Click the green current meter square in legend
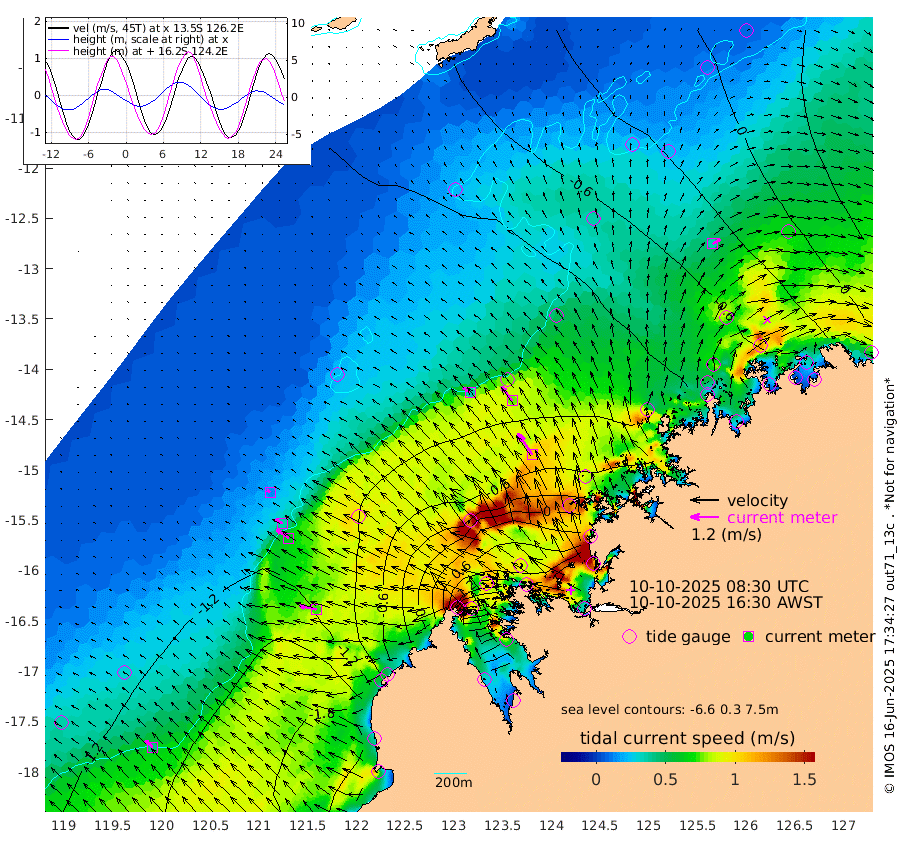The image size is (900, 846). 748,637
